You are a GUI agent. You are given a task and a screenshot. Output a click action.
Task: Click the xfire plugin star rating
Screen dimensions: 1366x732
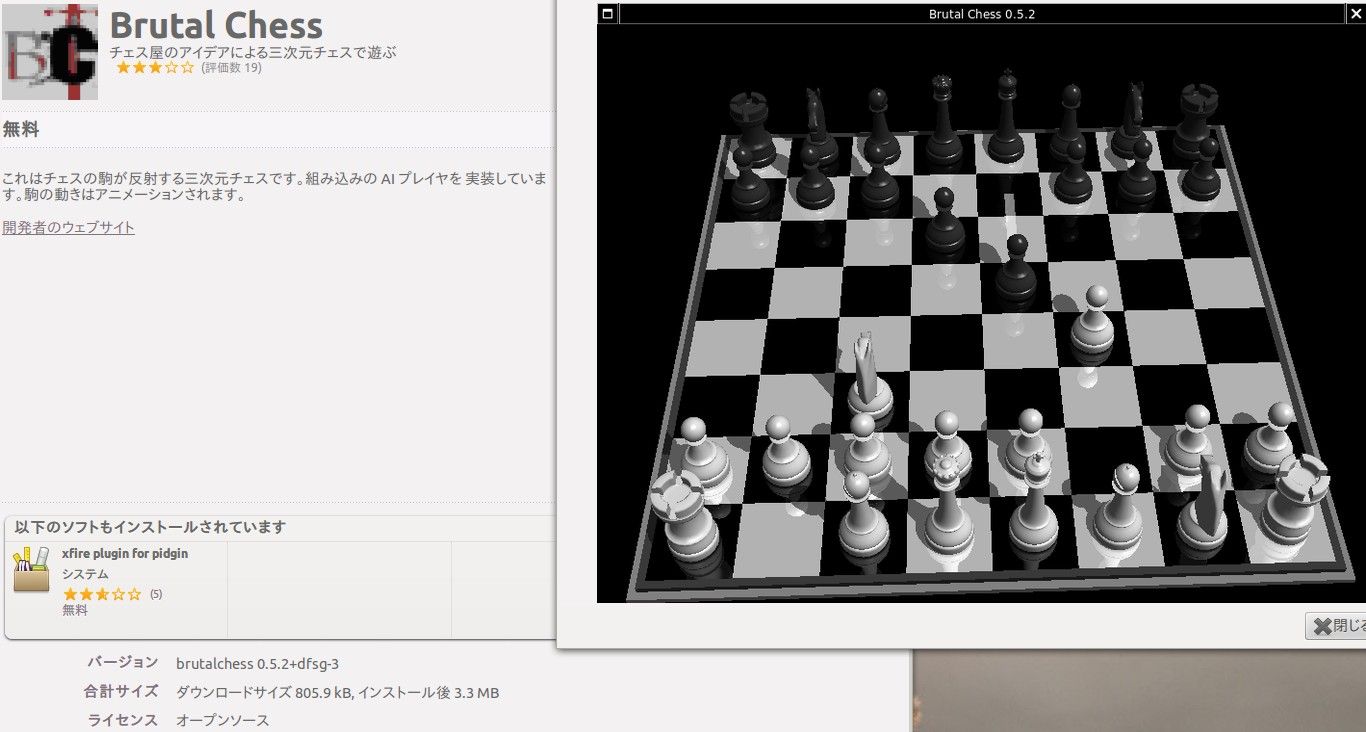point(102,594)
